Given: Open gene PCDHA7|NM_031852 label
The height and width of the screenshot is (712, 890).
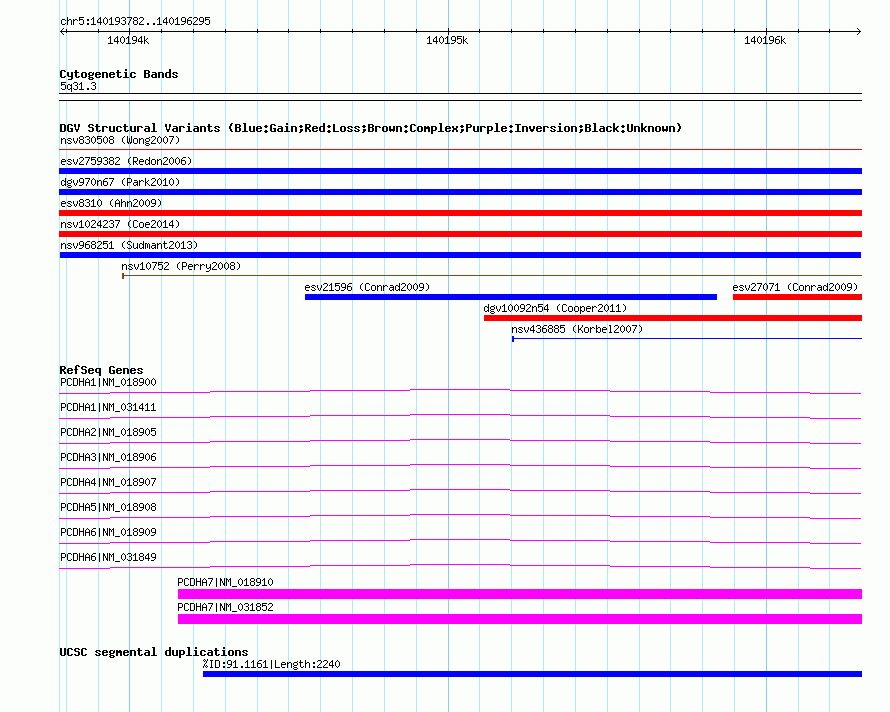Looking at the screenshot, I should [x=225, y=607].
